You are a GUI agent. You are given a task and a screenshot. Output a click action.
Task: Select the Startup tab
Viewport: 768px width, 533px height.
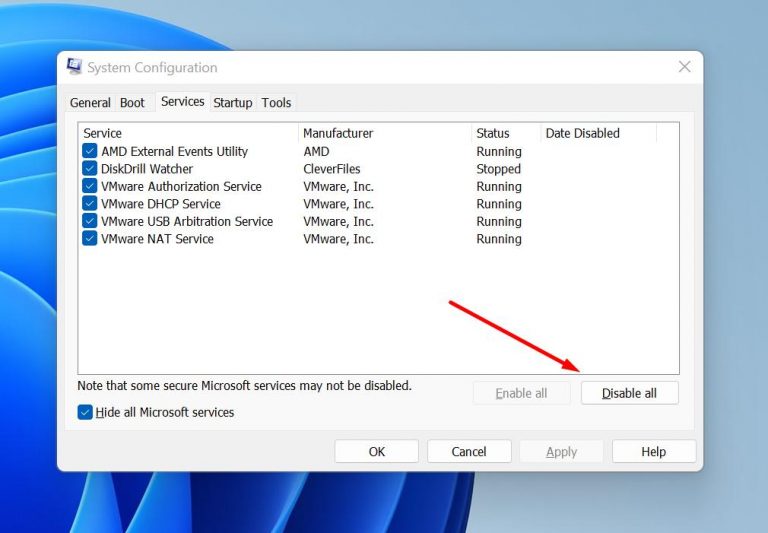tap(232, 102)
